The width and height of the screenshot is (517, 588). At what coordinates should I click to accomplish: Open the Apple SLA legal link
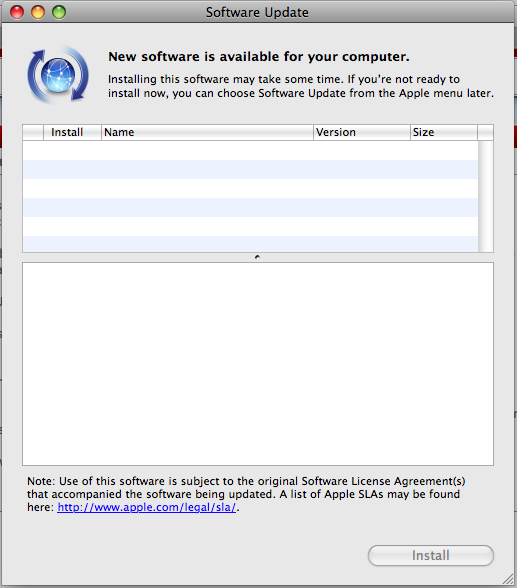click(147, 507)
